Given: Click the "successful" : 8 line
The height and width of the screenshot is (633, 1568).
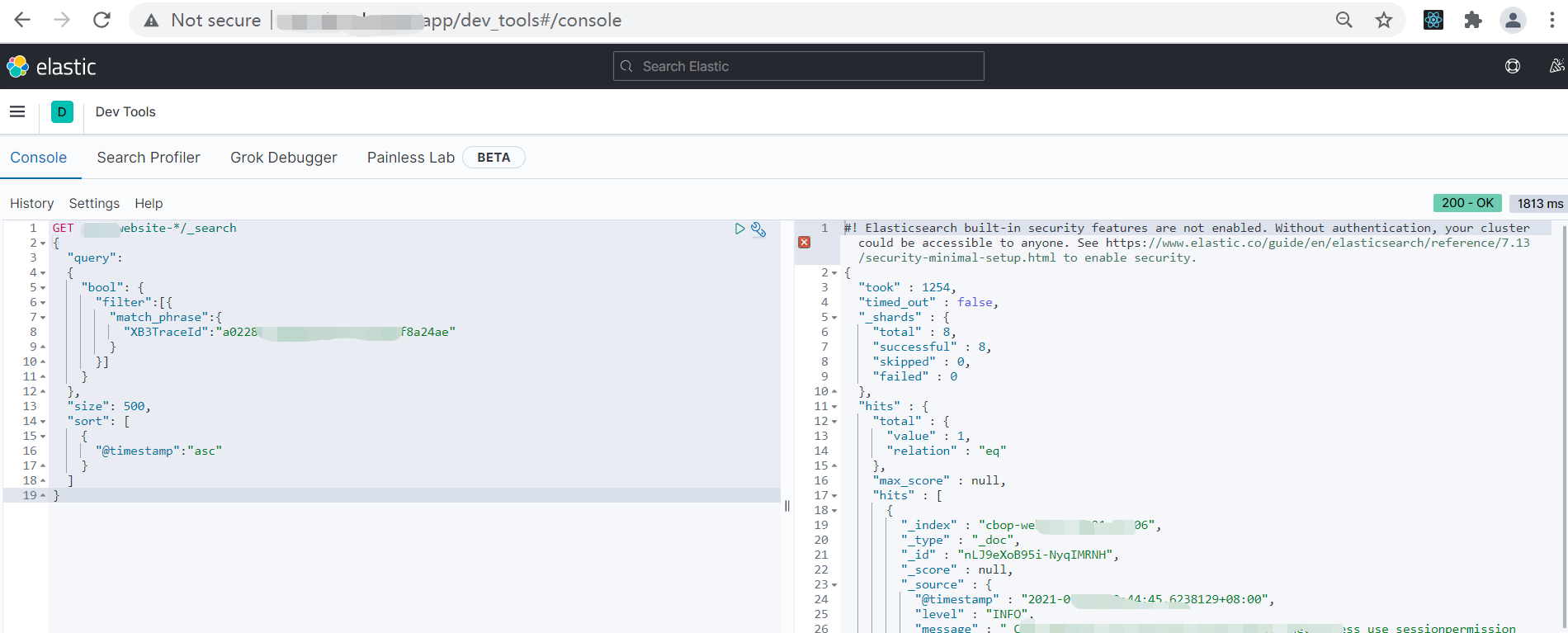Looking at the screenshot, I should point(932,347).
